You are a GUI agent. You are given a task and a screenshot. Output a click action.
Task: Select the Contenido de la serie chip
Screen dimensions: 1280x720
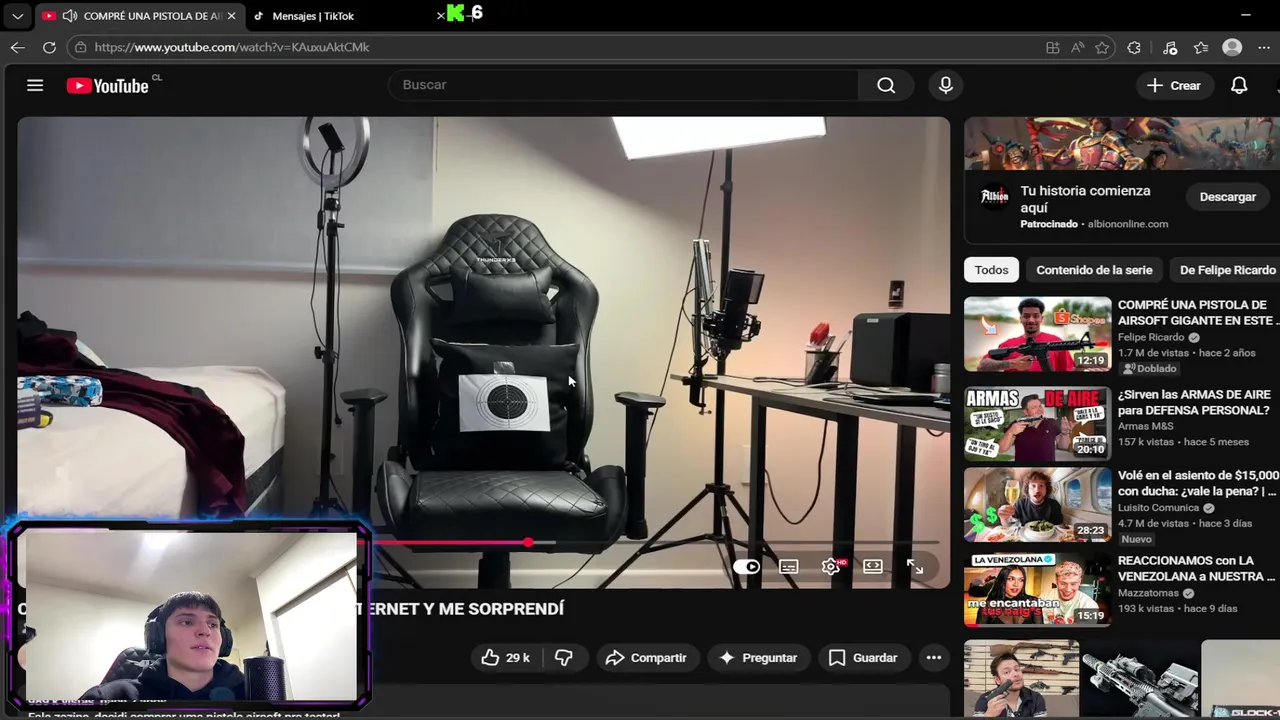tap(1094, 270)
